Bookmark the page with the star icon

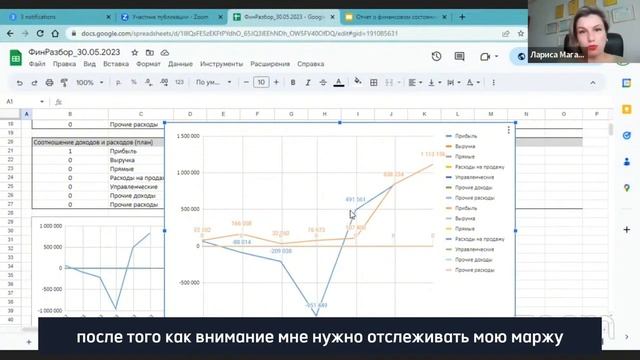point(520,33)
